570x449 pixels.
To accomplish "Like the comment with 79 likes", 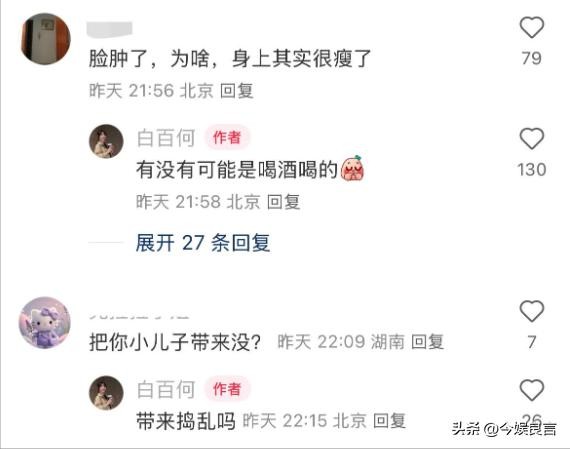I will click(531, 27).
